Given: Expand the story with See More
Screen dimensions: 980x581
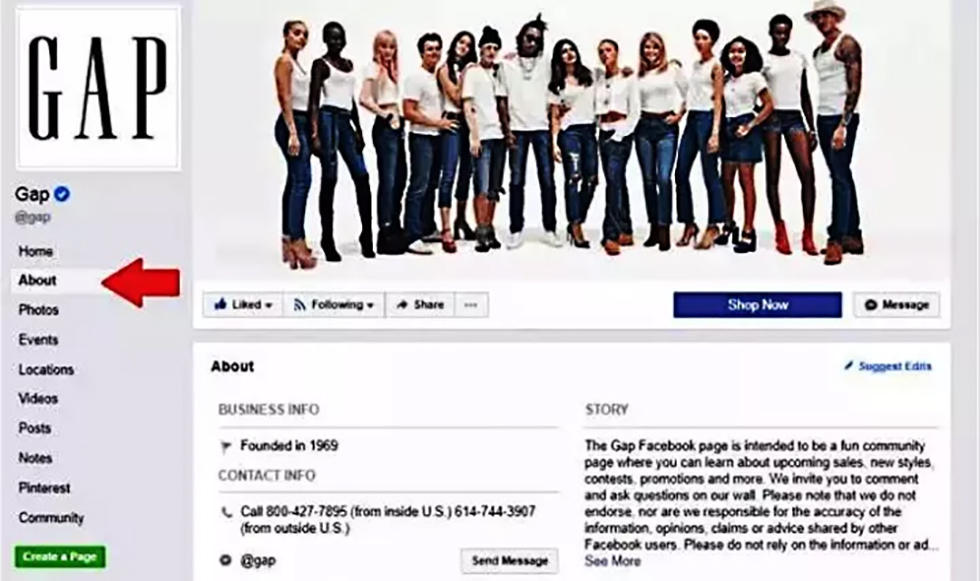Looking at the screenshot, I should tap(612, 561).
